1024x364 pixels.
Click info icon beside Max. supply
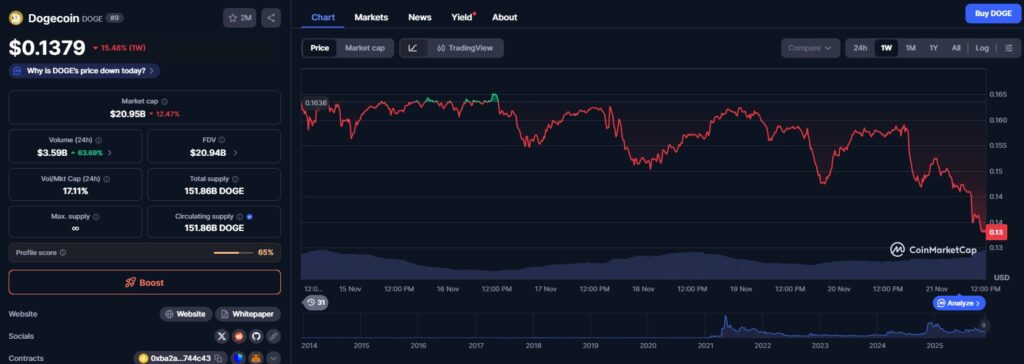pos(95,216)
